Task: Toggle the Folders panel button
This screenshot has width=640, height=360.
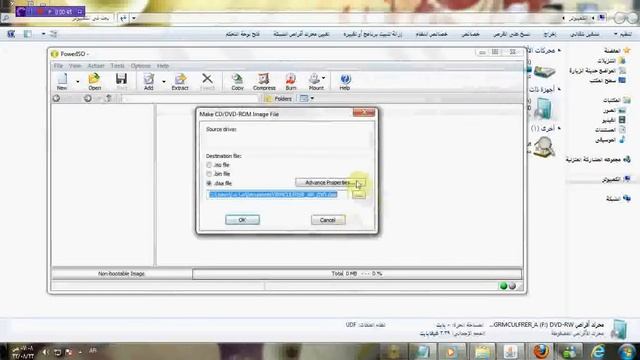Action: (278, 98)
